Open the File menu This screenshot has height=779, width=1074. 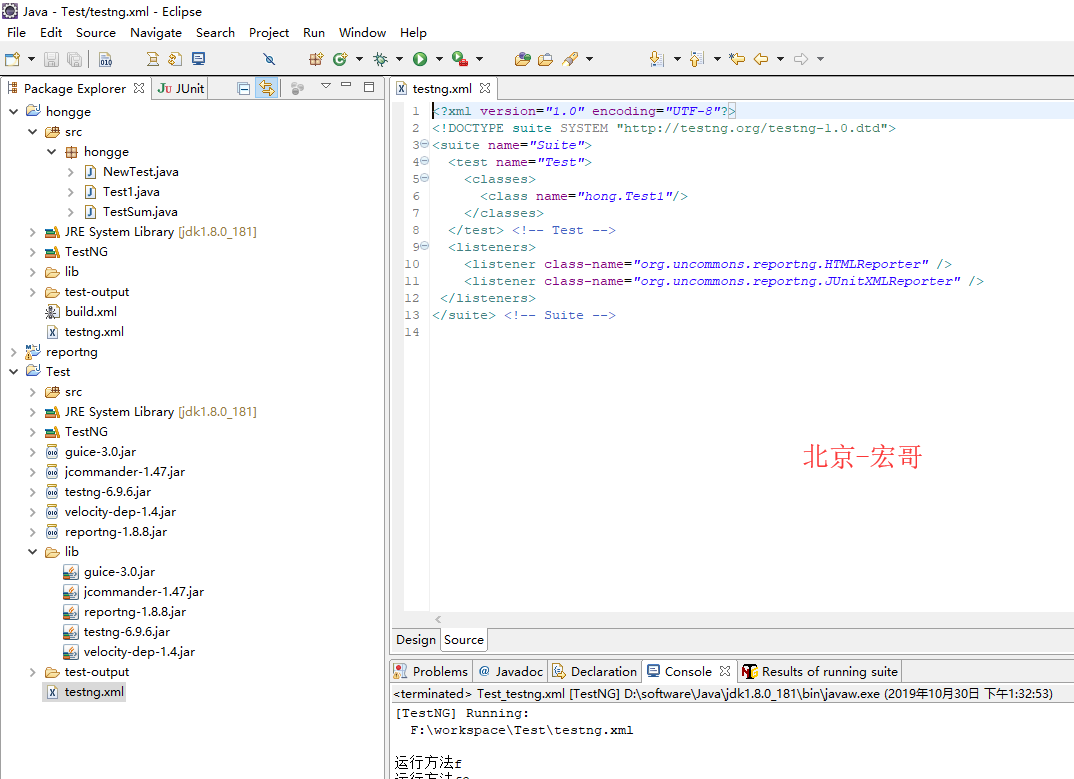16,32
